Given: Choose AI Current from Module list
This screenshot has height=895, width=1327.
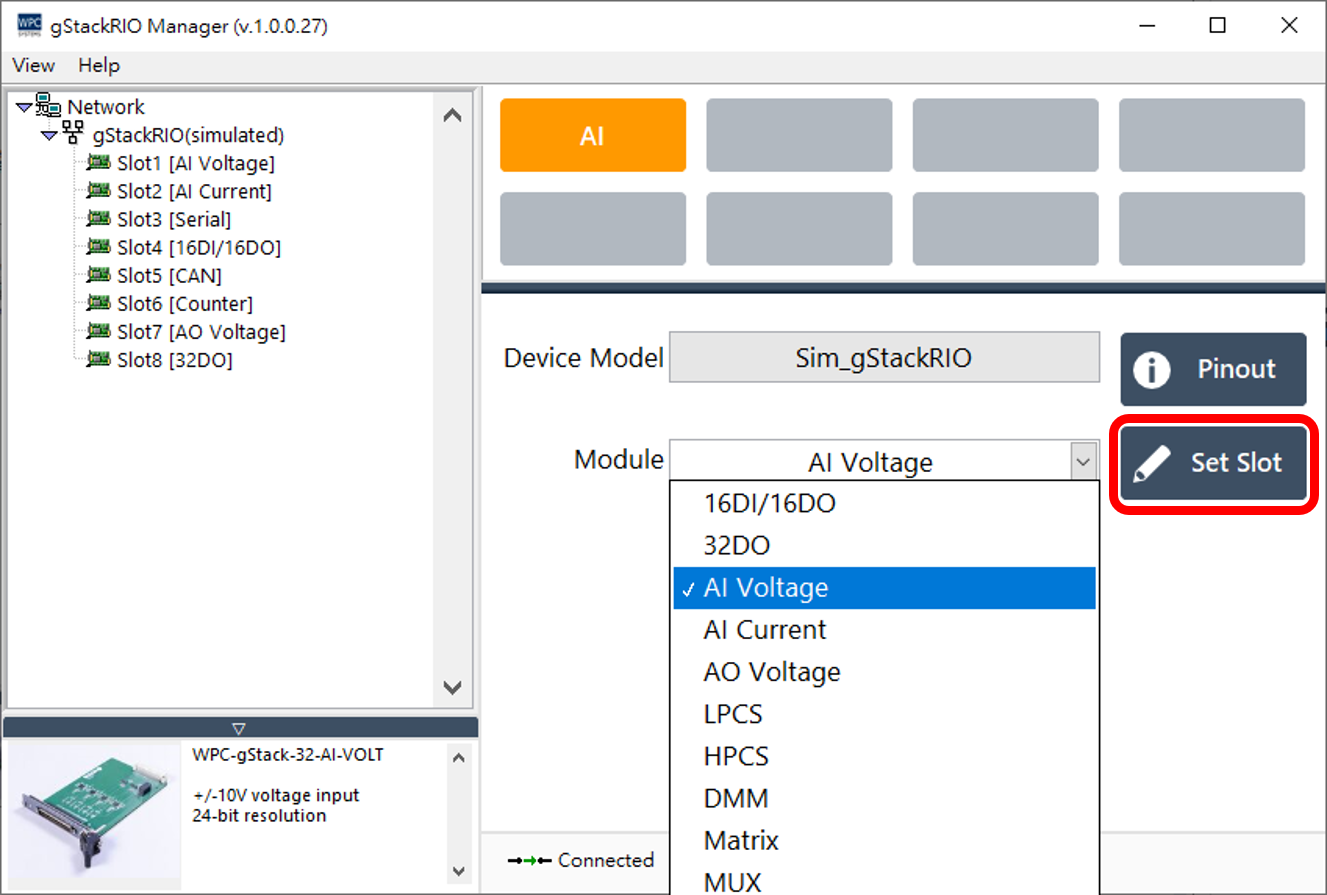Looking at the screenshot, I should pyautogui.click(x=765, y=630).
